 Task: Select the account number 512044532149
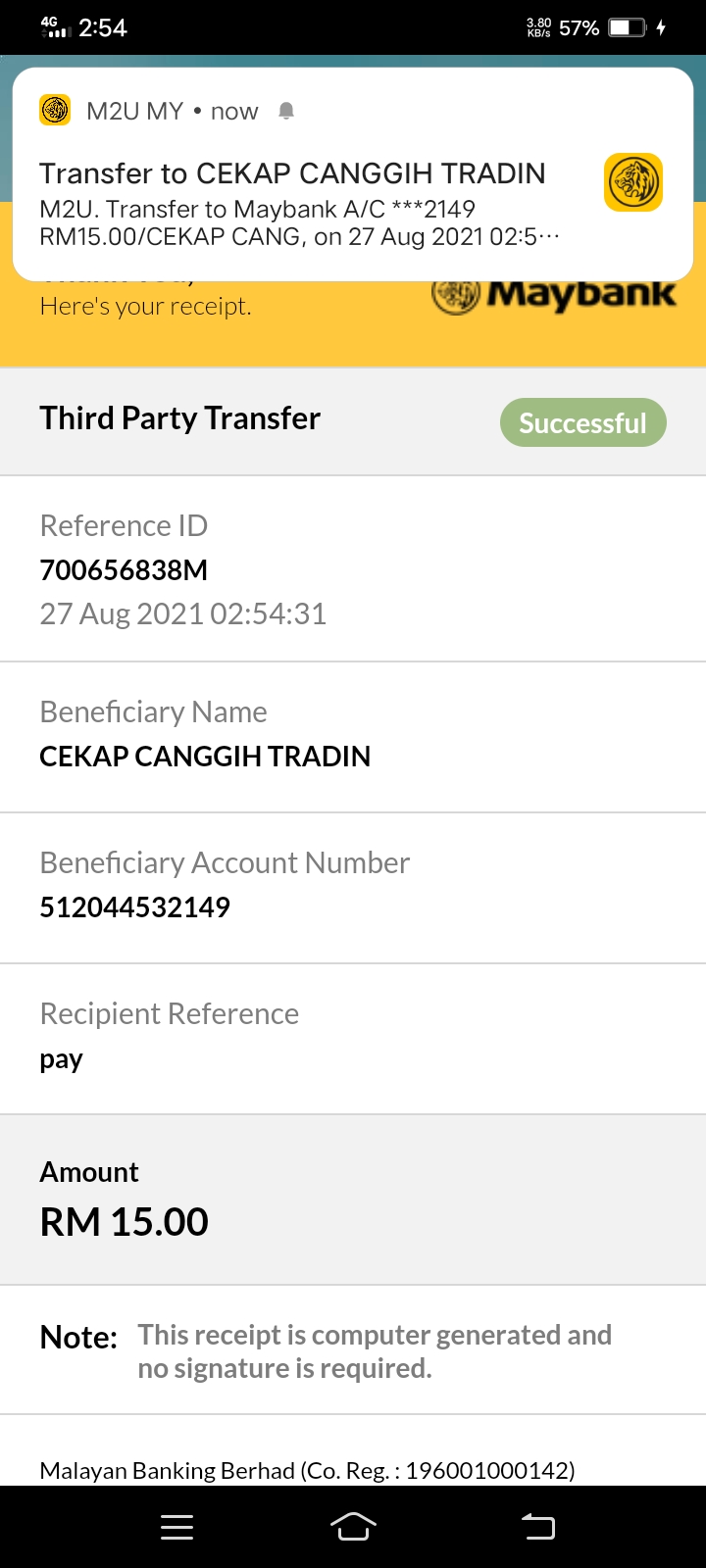134,906
